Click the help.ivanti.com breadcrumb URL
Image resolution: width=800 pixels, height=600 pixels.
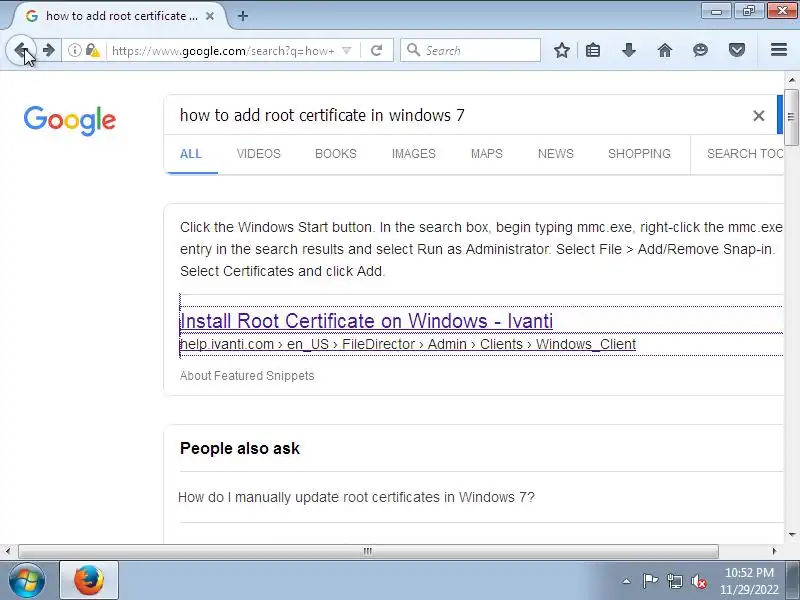coord(408,344)
